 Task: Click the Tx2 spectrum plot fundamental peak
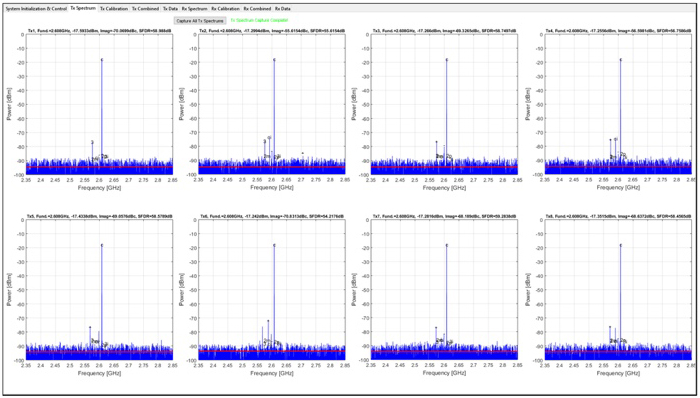point(274,59)
